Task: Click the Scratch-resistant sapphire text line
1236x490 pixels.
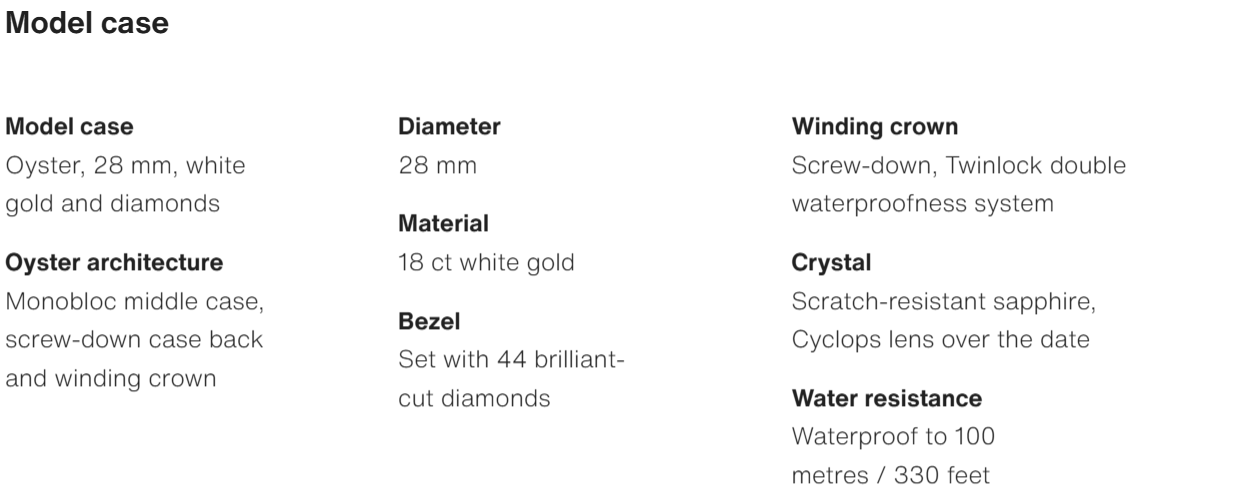Action: pyautogui.click(x=951, y=301)
